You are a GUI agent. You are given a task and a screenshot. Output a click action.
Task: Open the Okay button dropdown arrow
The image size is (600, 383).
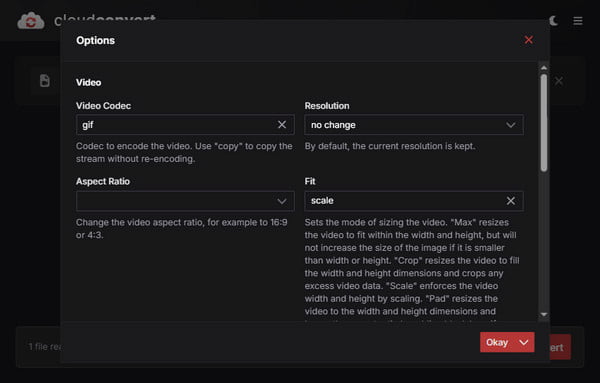click(524, 342)
